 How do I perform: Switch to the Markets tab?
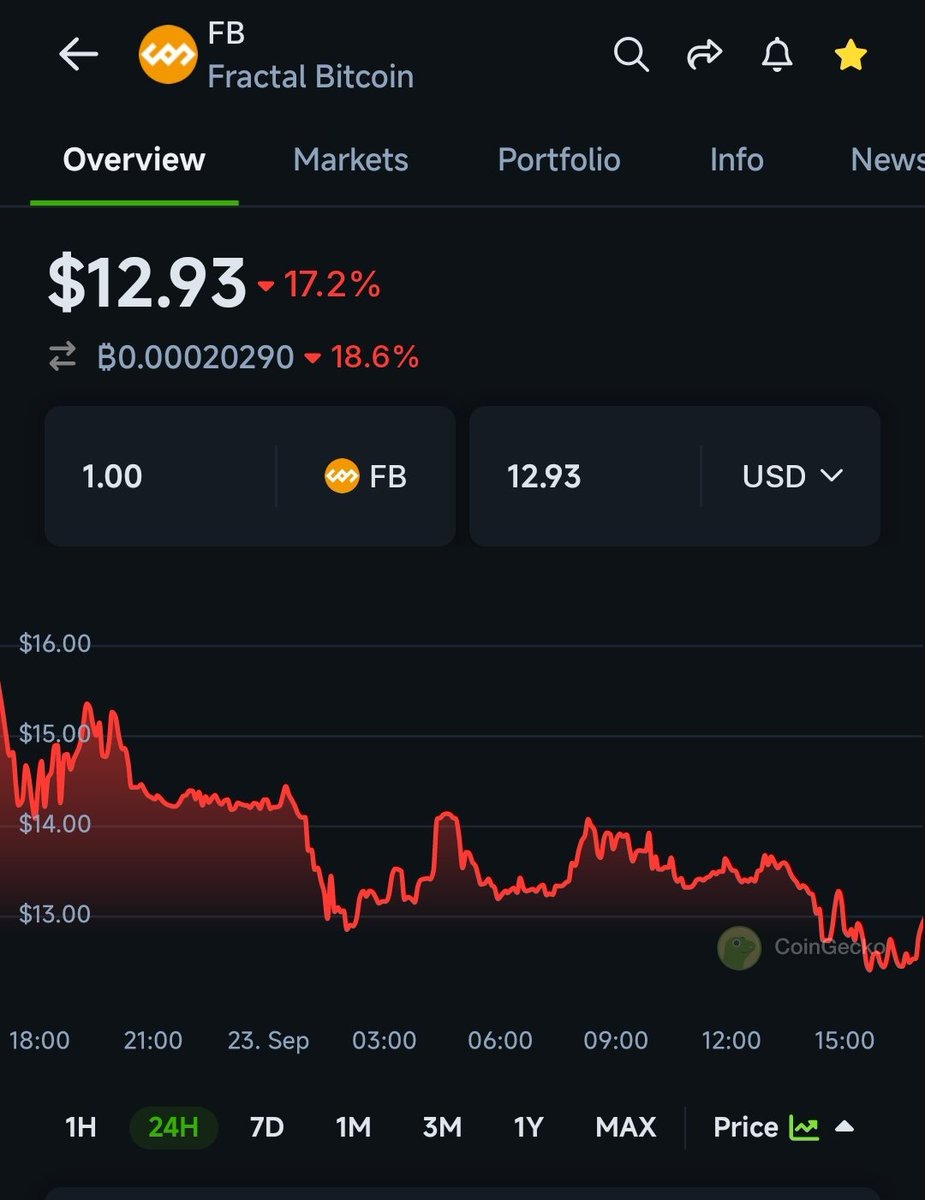351,160
